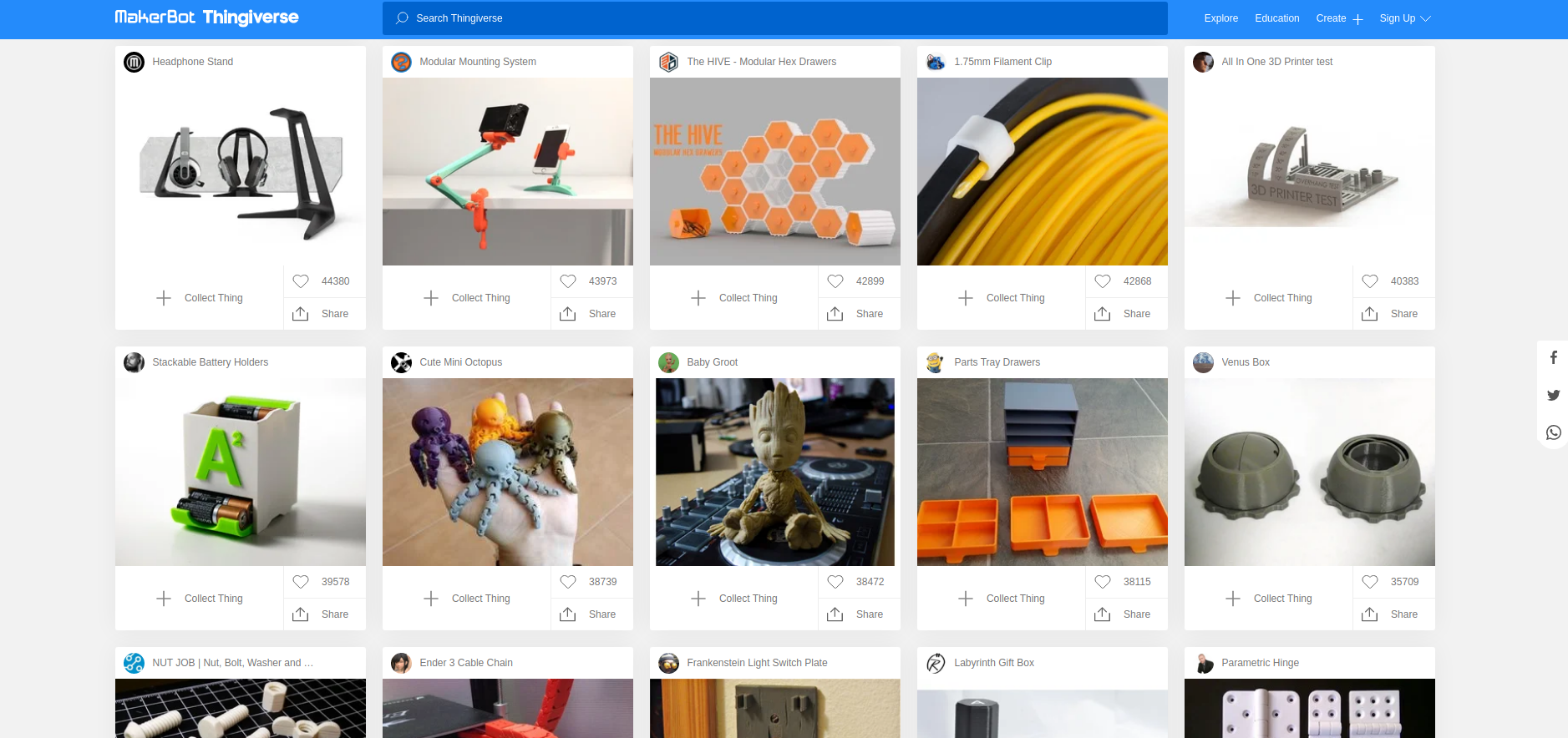Open "Ender 3 Cable Chain" title

[466, 663]
